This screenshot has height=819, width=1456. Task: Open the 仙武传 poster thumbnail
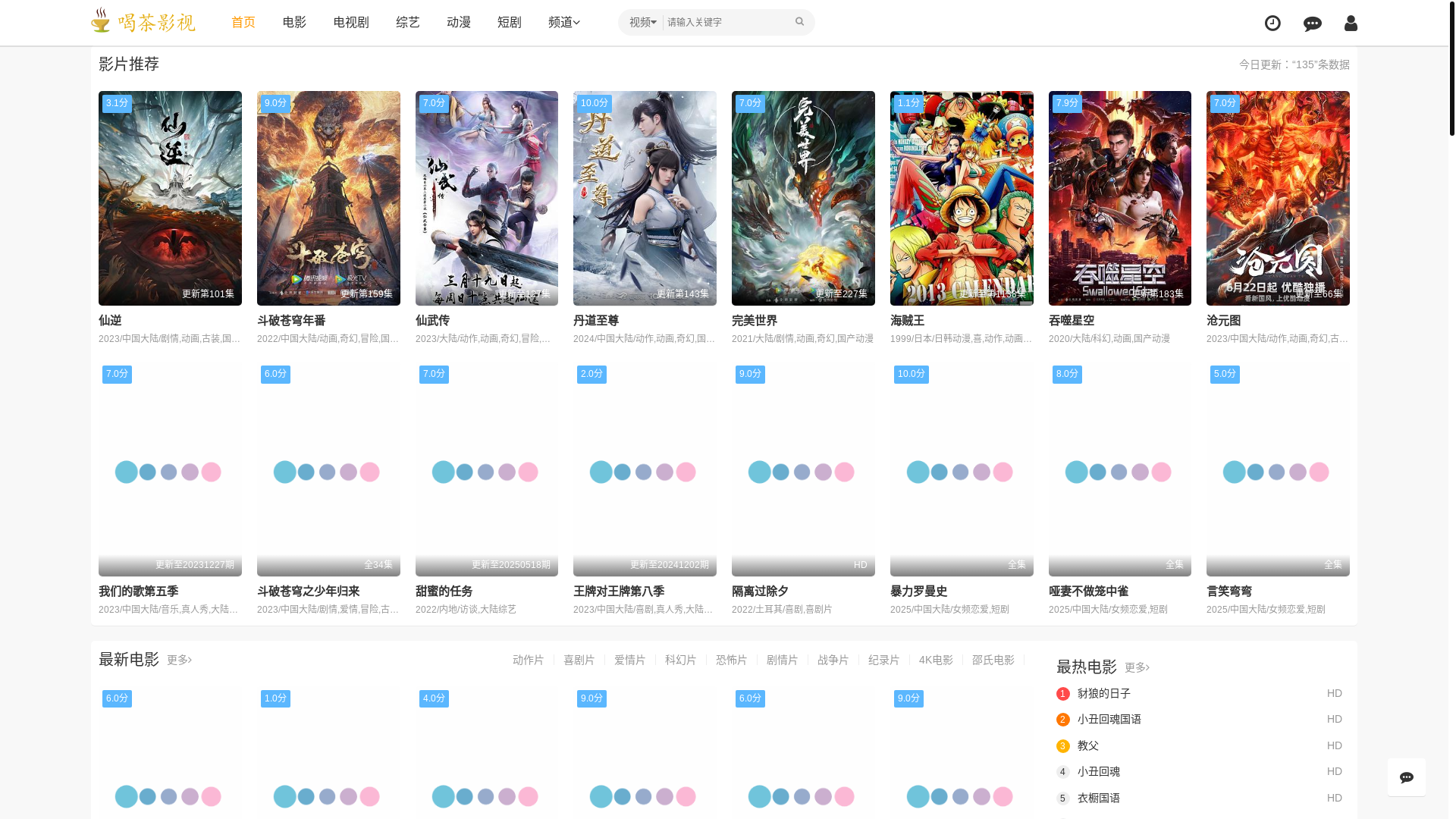pos(487,198)
